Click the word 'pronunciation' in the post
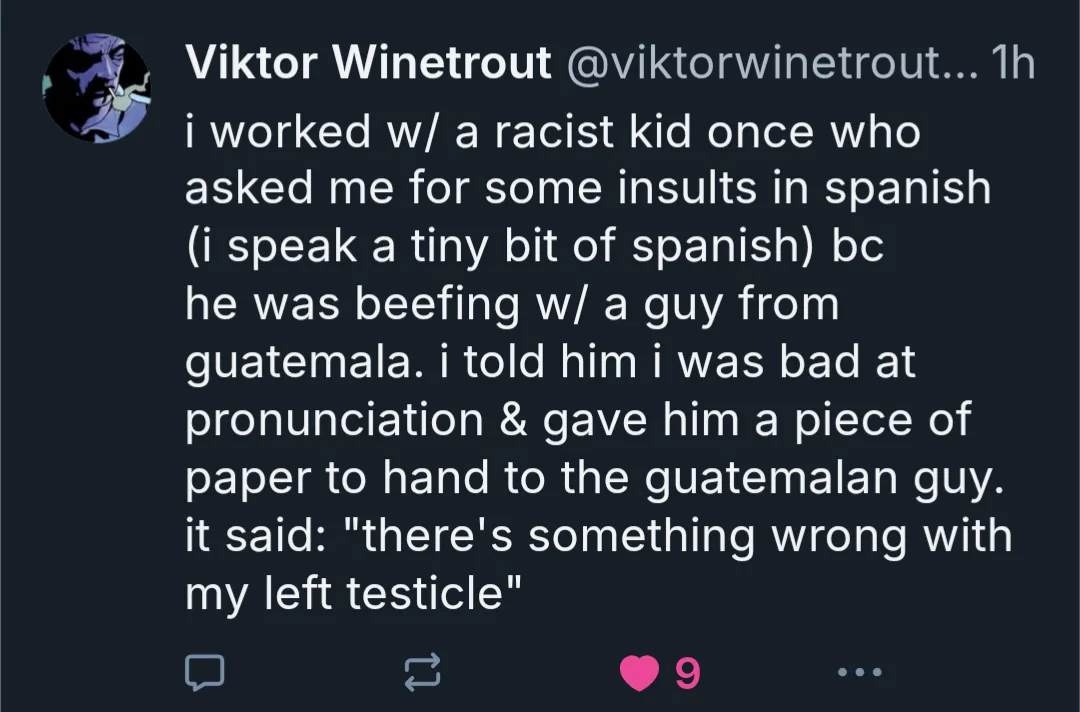The height and width of the screenshot is (712, 1080). [x=334, y=420]
